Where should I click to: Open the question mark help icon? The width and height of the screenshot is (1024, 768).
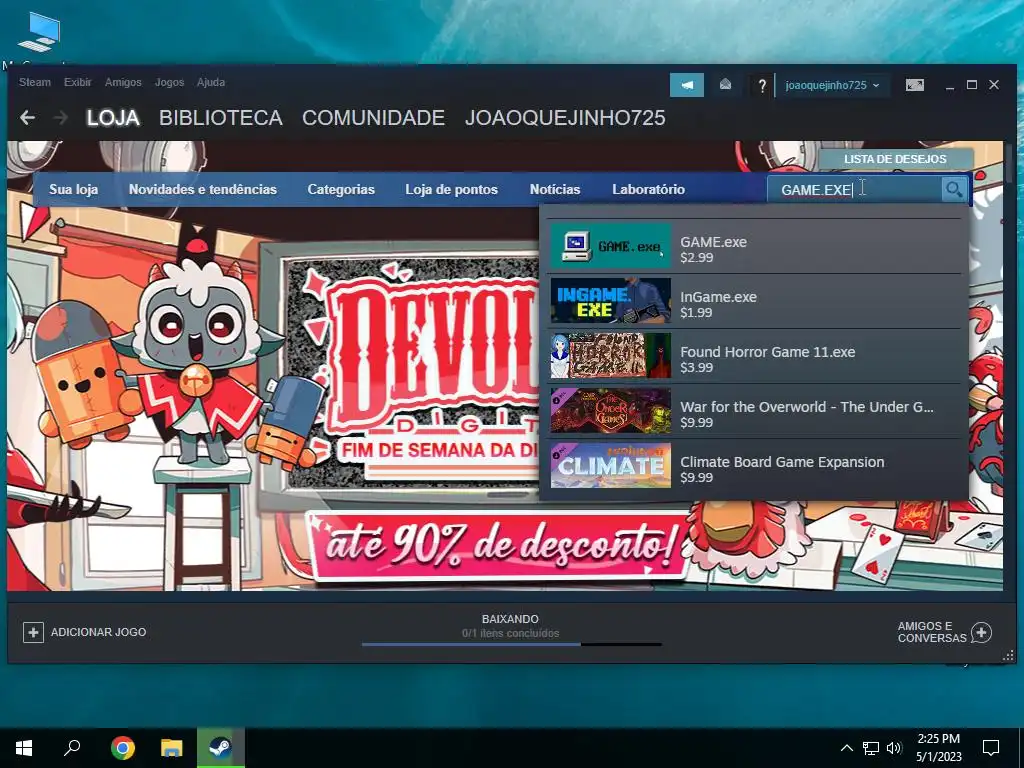coord(761,85)
